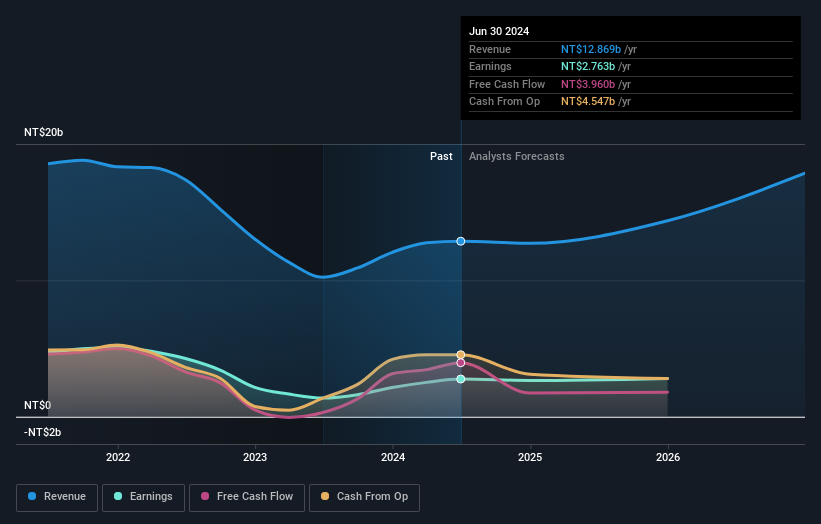Toggle the Cash From Op series

click(364, 497)
